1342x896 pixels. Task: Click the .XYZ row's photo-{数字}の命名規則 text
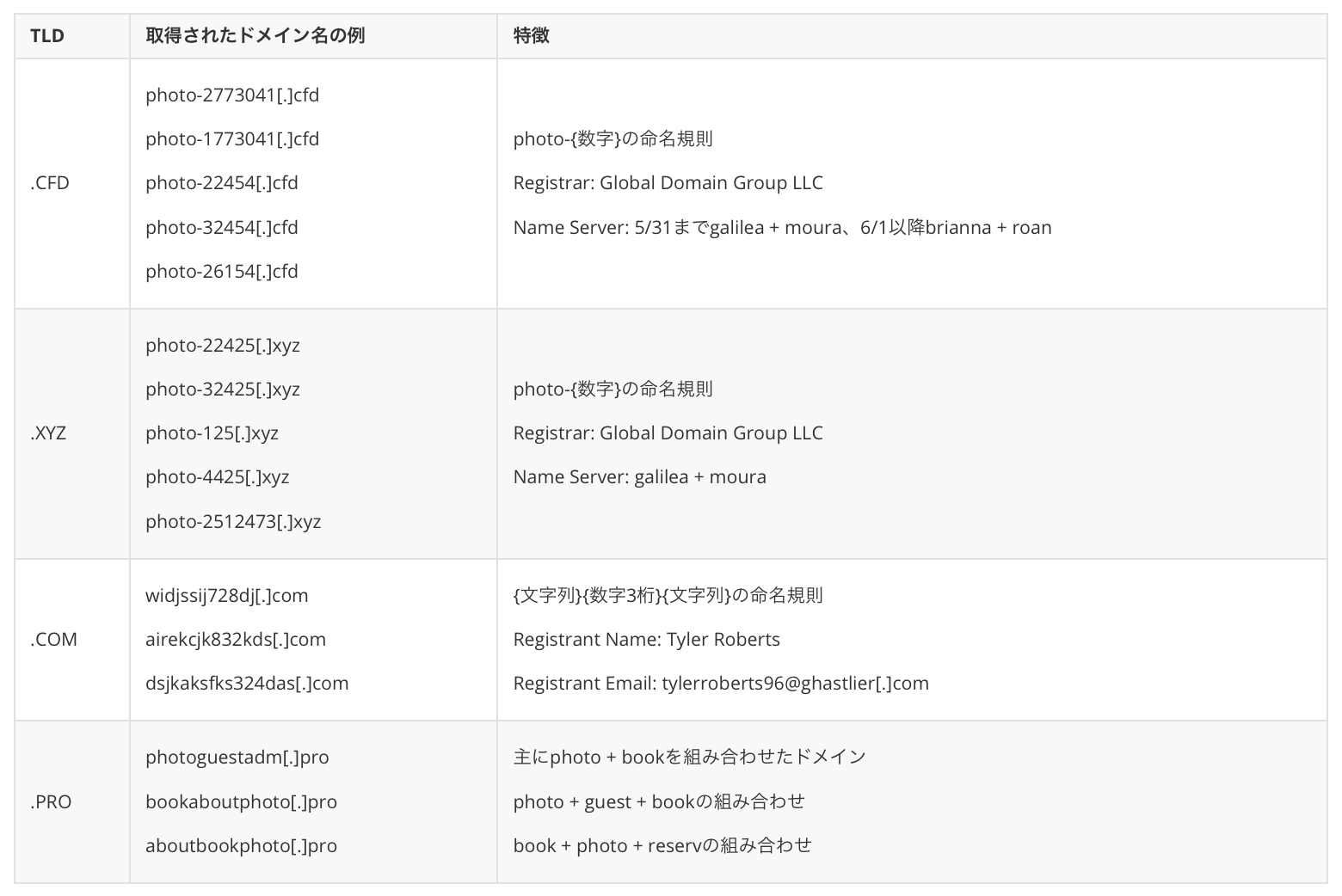click(x=613, y=390)
